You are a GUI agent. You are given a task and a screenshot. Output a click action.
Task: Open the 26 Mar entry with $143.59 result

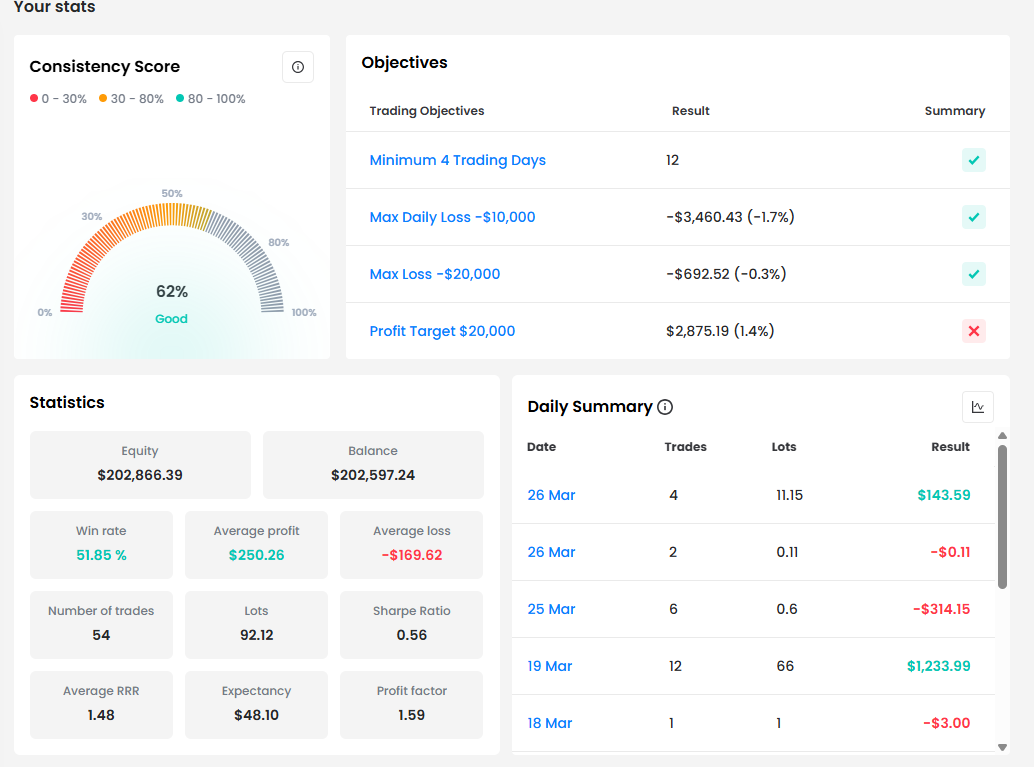[551, 495]
